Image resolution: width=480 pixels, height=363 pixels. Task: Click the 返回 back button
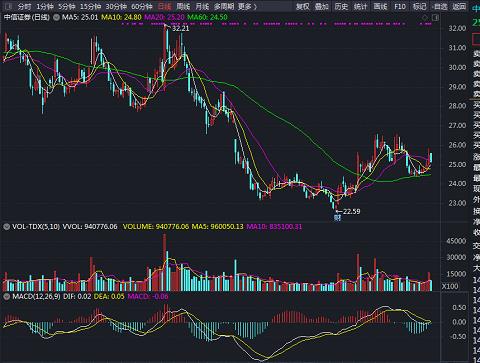click(459, 7)
